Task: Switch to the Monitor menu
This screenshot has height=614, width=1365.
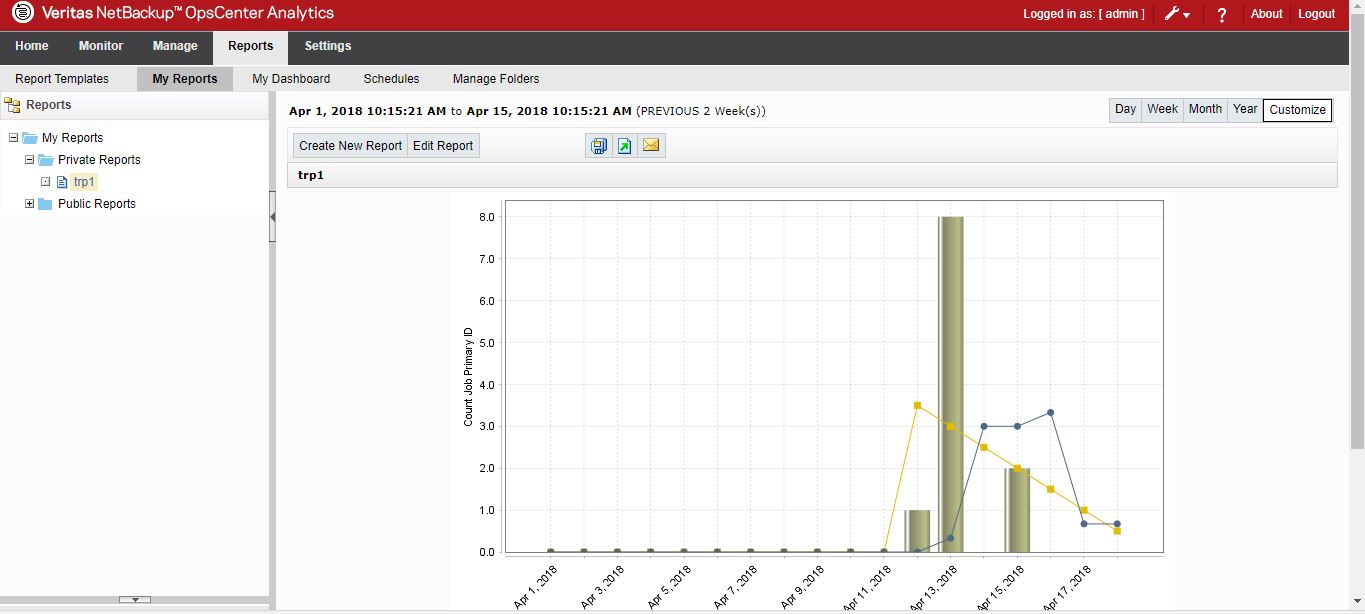Action: pyautogui.click(x=100, y=45)
